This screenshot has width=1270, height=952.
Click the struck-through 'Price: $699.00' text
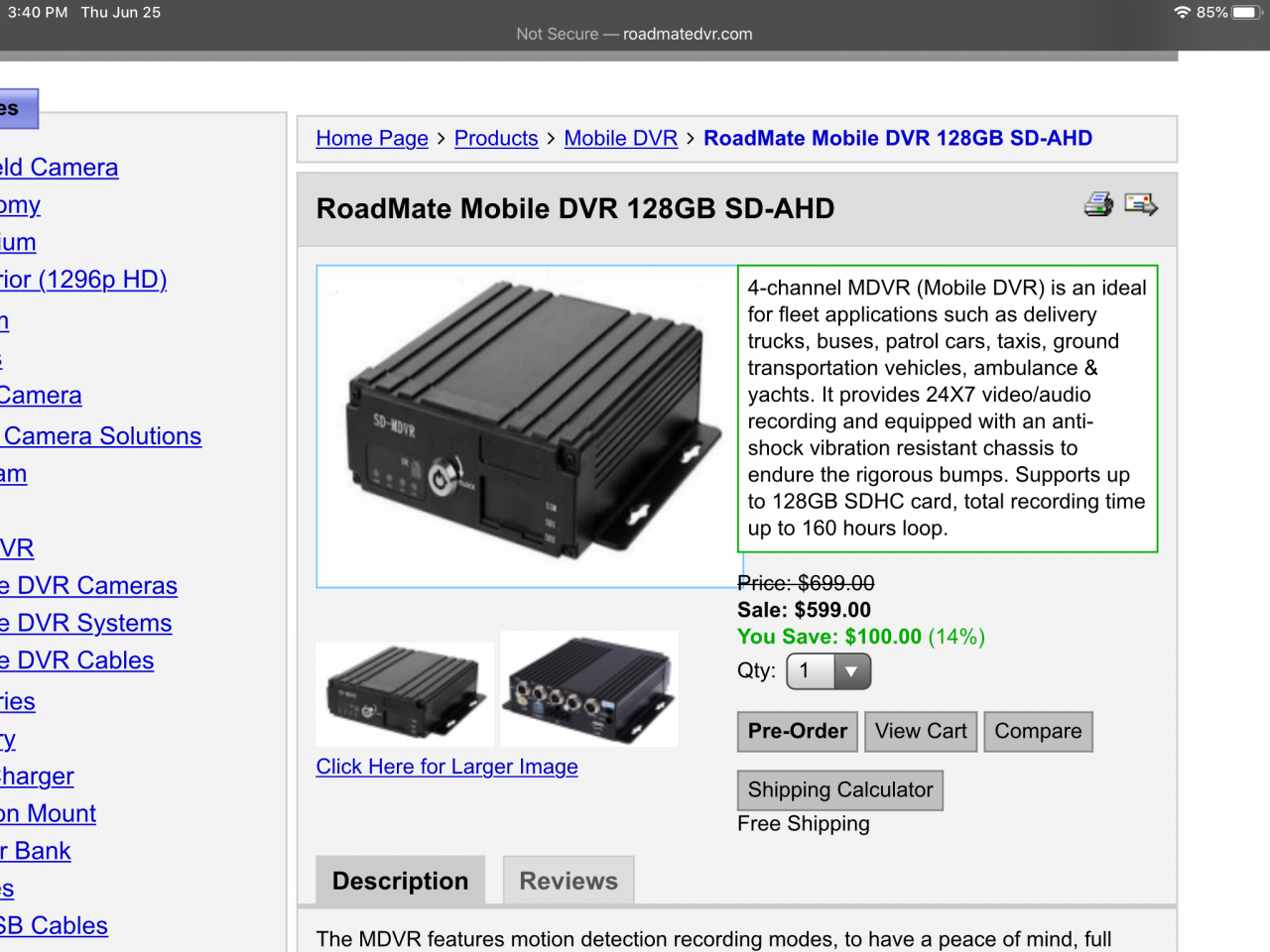tap(806, 583)
